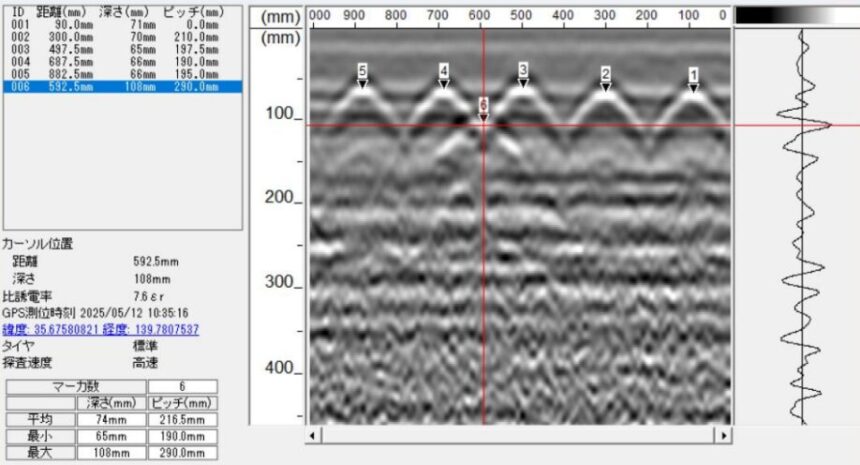Click rebar marker 3 triangle on scan
Screen dimensions: 860x465
click(522, 74)
